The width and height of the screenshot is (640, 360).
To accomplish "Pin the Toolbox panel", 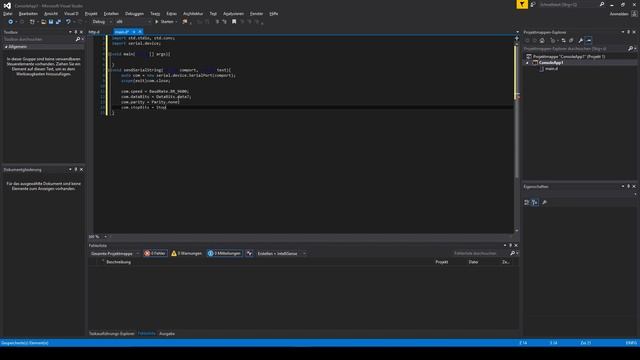I will click(76, 32).
